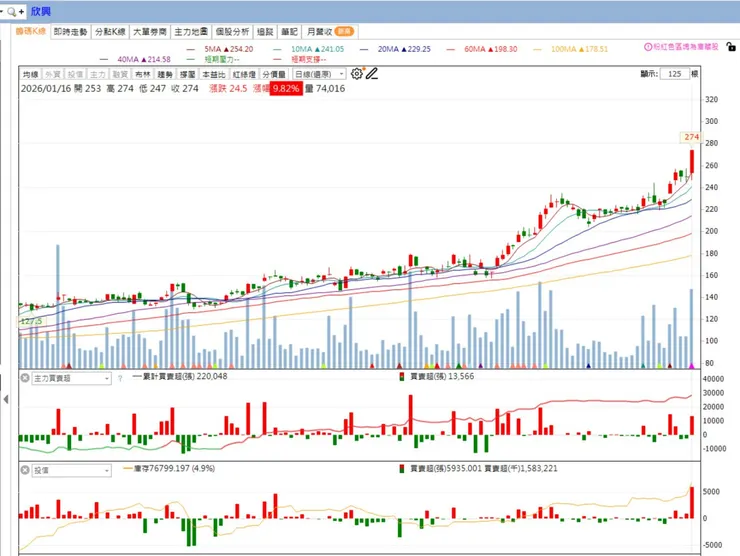
Task: Click the 40MA 214.58 legend
Action: click(144, 59)
